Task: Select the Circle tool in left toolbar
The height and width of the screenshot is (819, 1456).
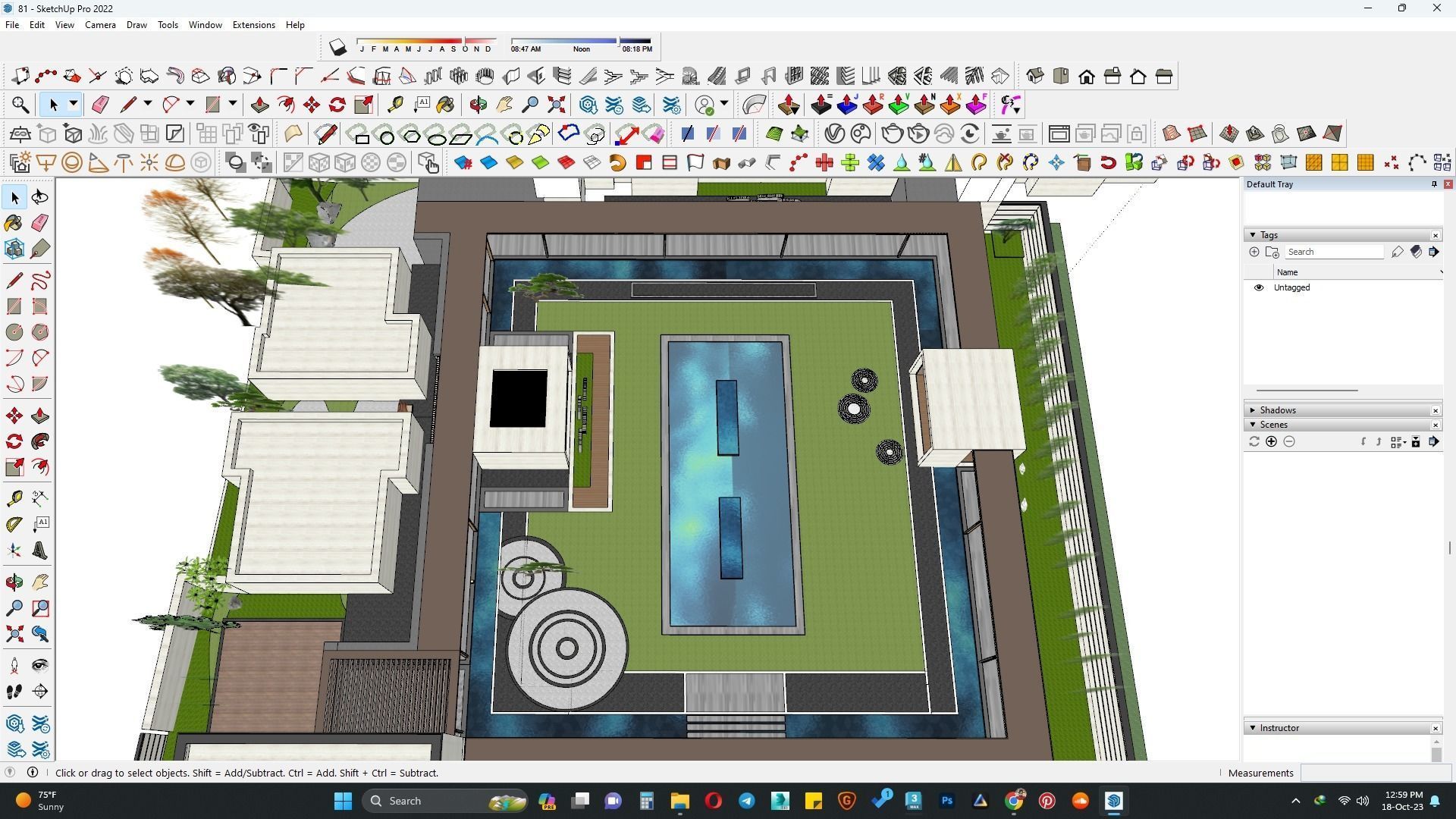Action: [x=14, y=332]
